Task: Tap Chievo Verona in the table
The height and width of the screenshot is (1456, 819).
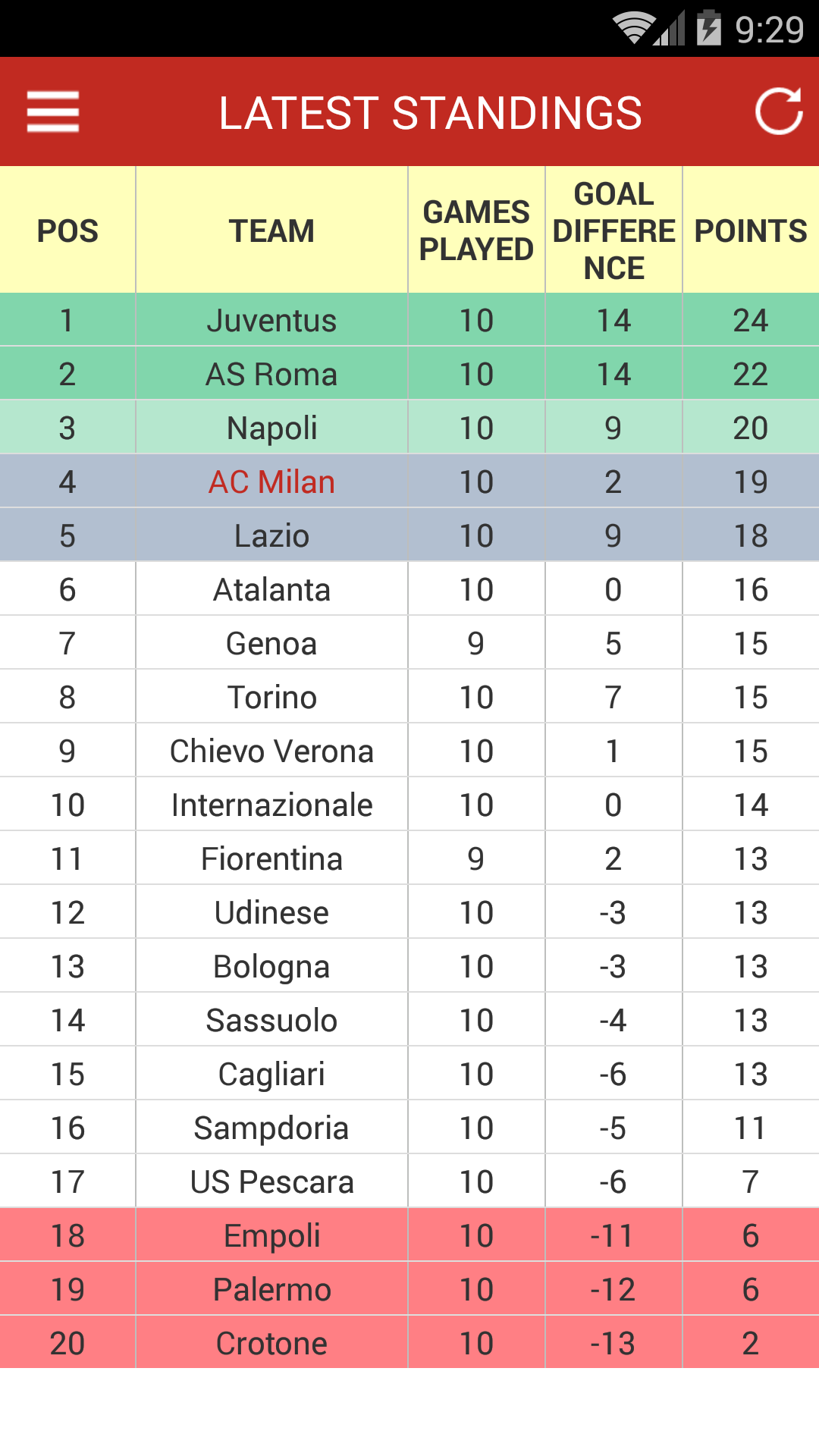Action: pyautogui.click(x=271, y=752)
